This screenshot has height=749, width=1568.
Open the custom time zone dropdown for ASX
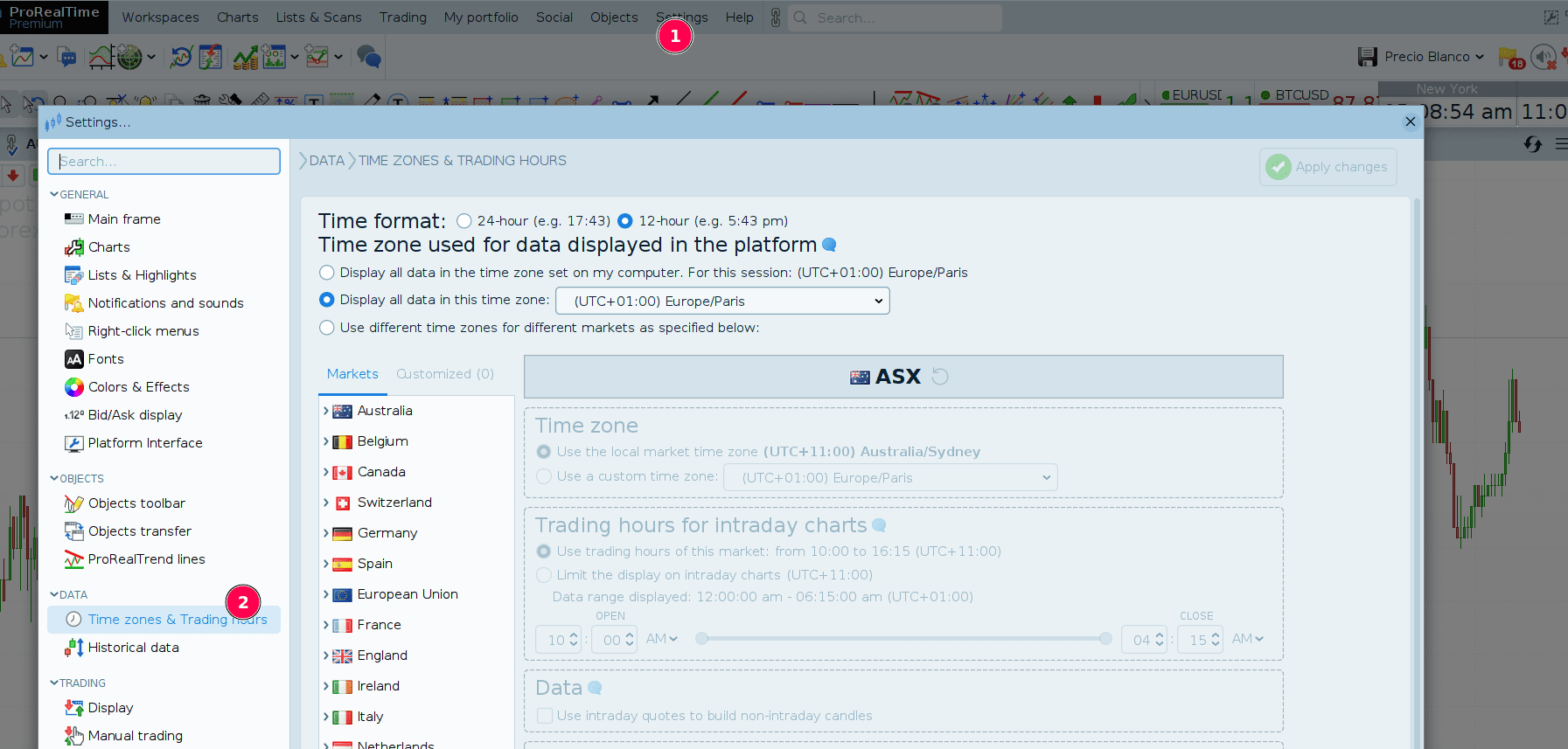(x=890, y=477)
